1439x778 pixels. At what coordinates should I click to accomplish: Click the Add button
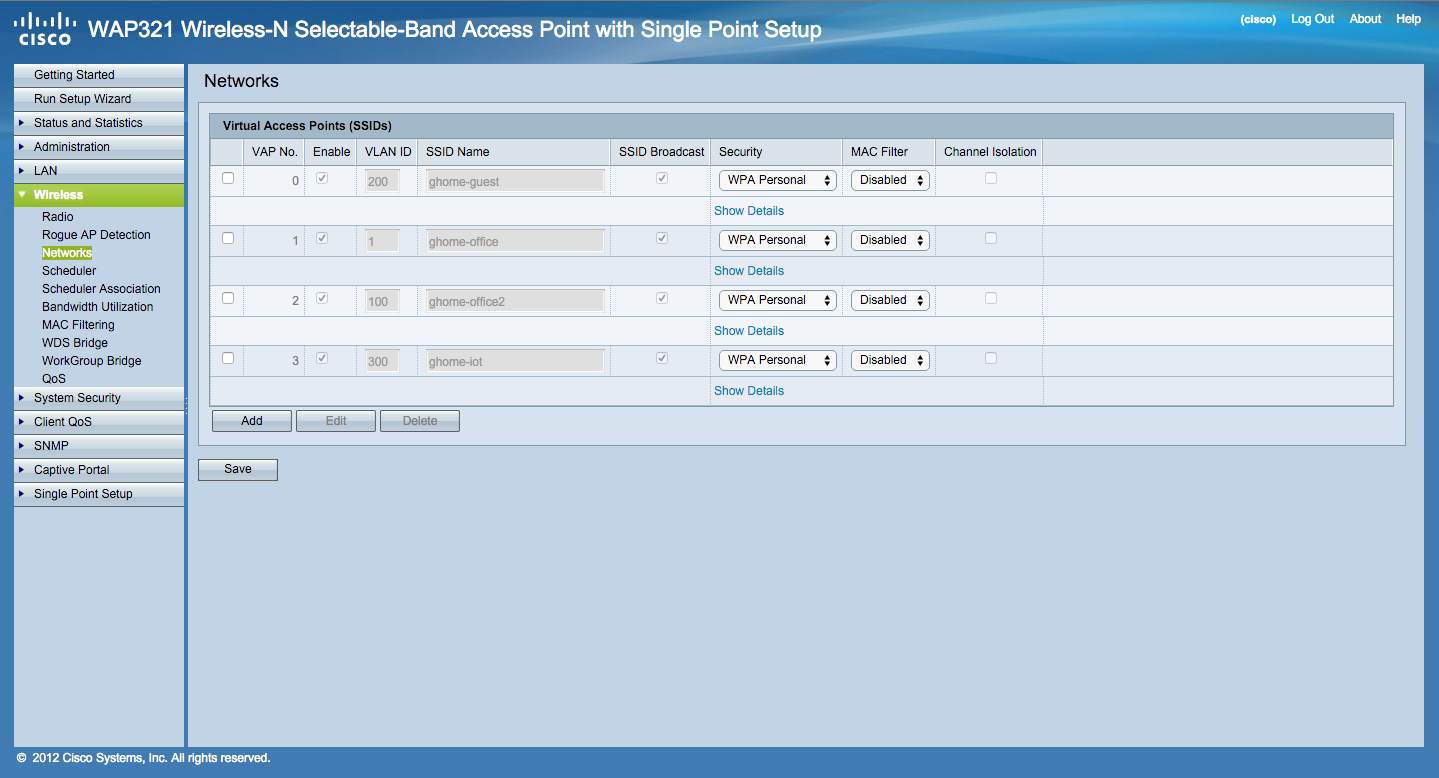252,421
